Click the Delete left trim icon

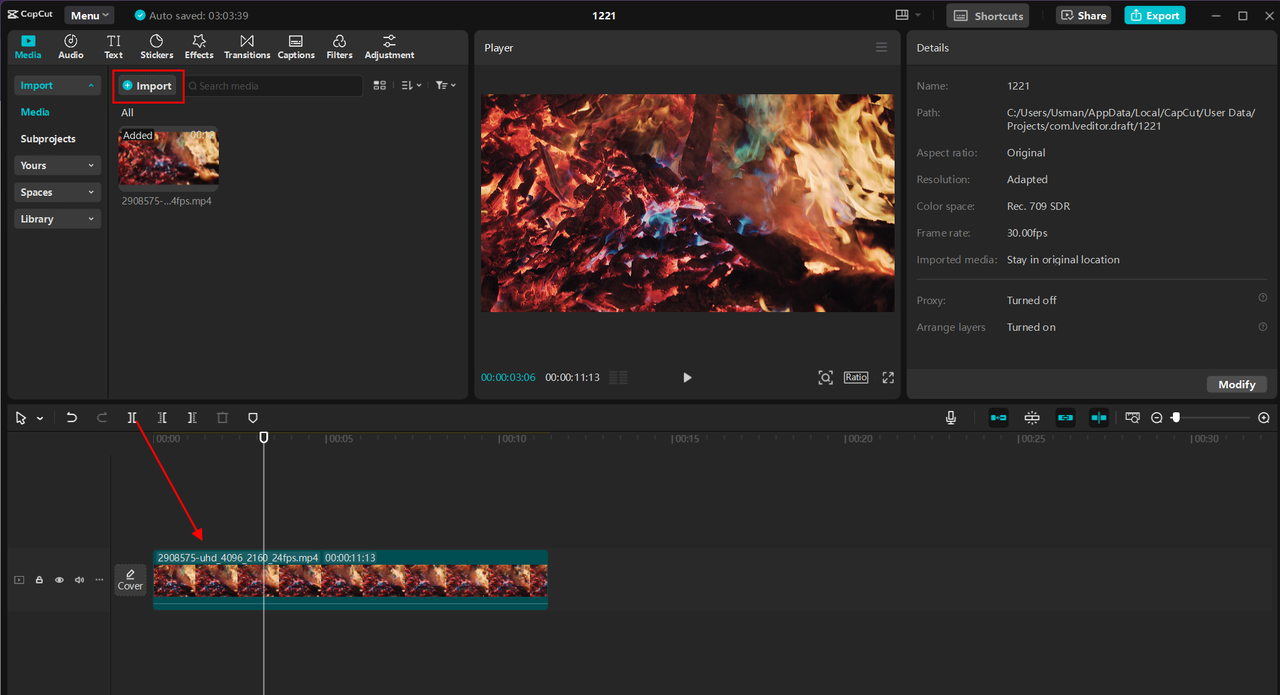[162, 417]
